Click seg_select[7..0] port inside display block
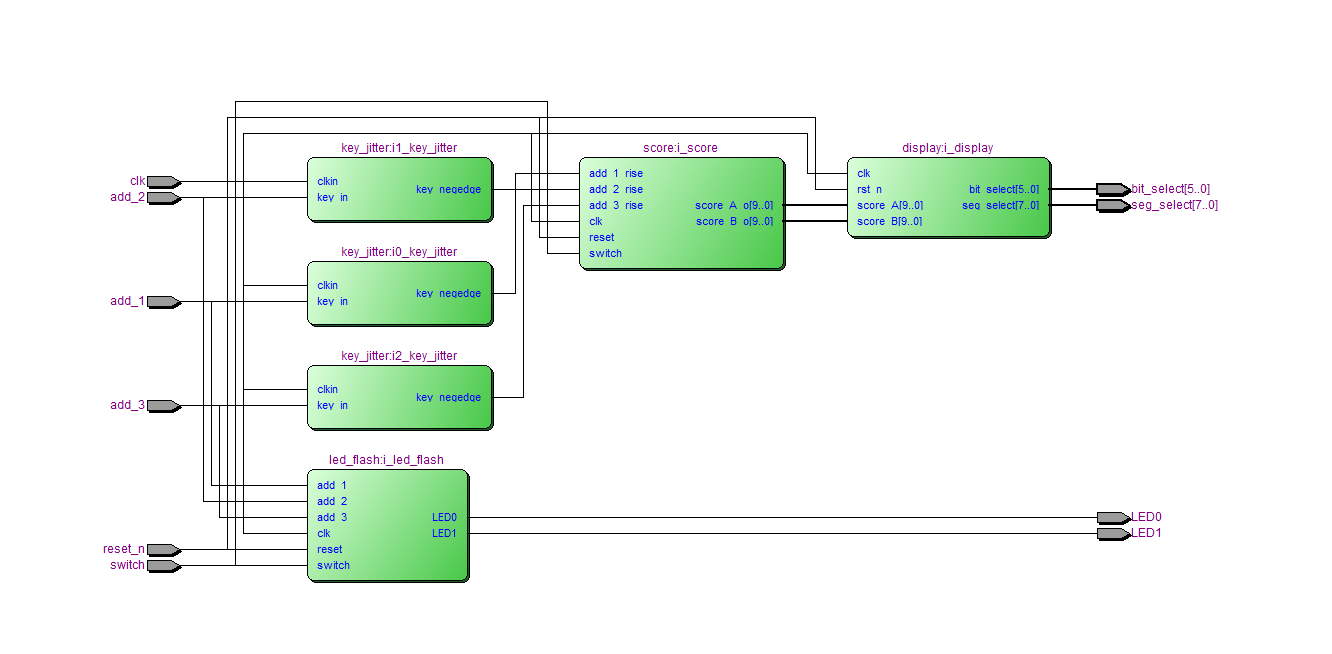 click(1001, 206)
